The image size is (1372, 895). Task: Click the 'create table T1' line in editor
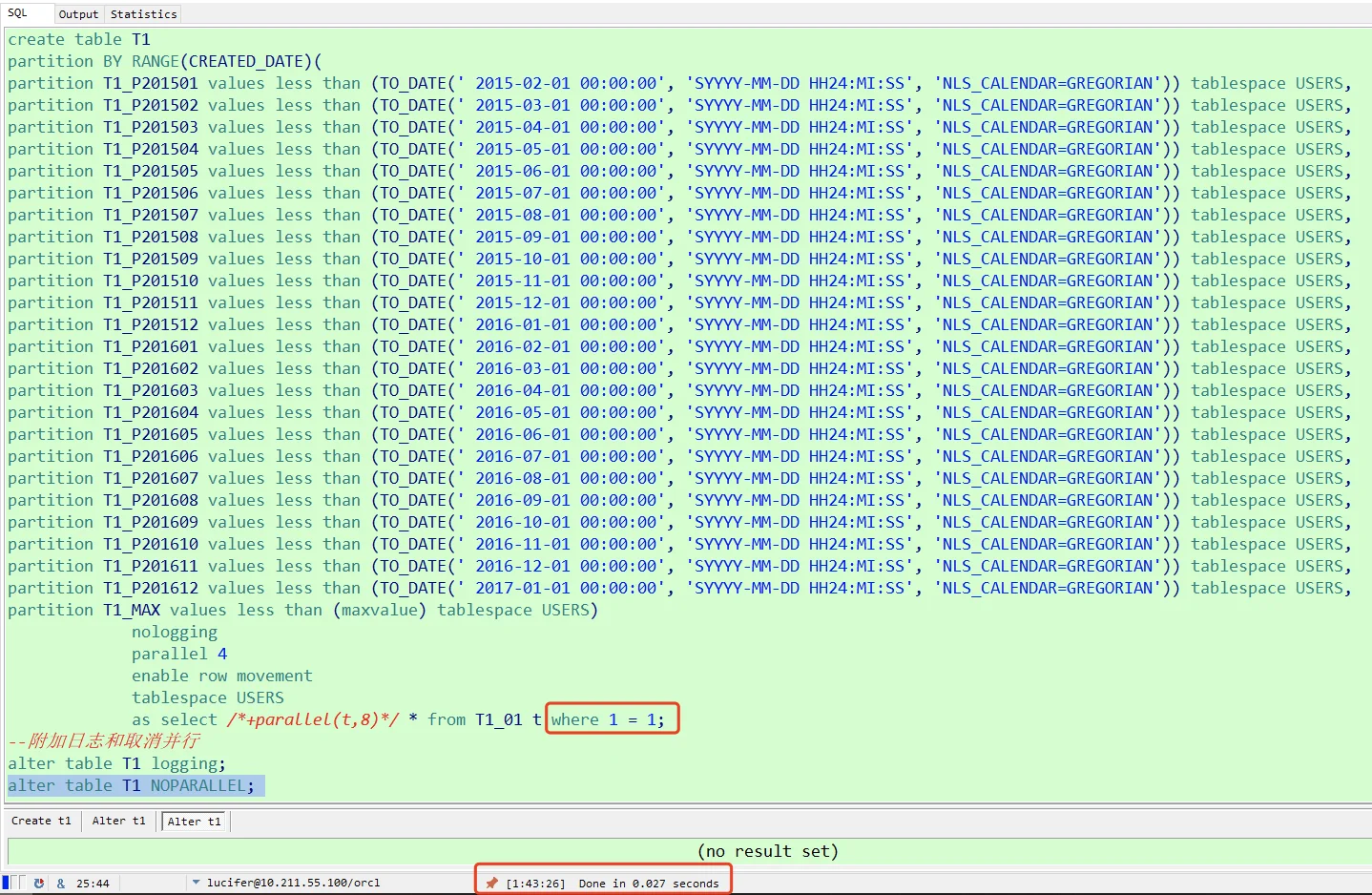point(79,39)
